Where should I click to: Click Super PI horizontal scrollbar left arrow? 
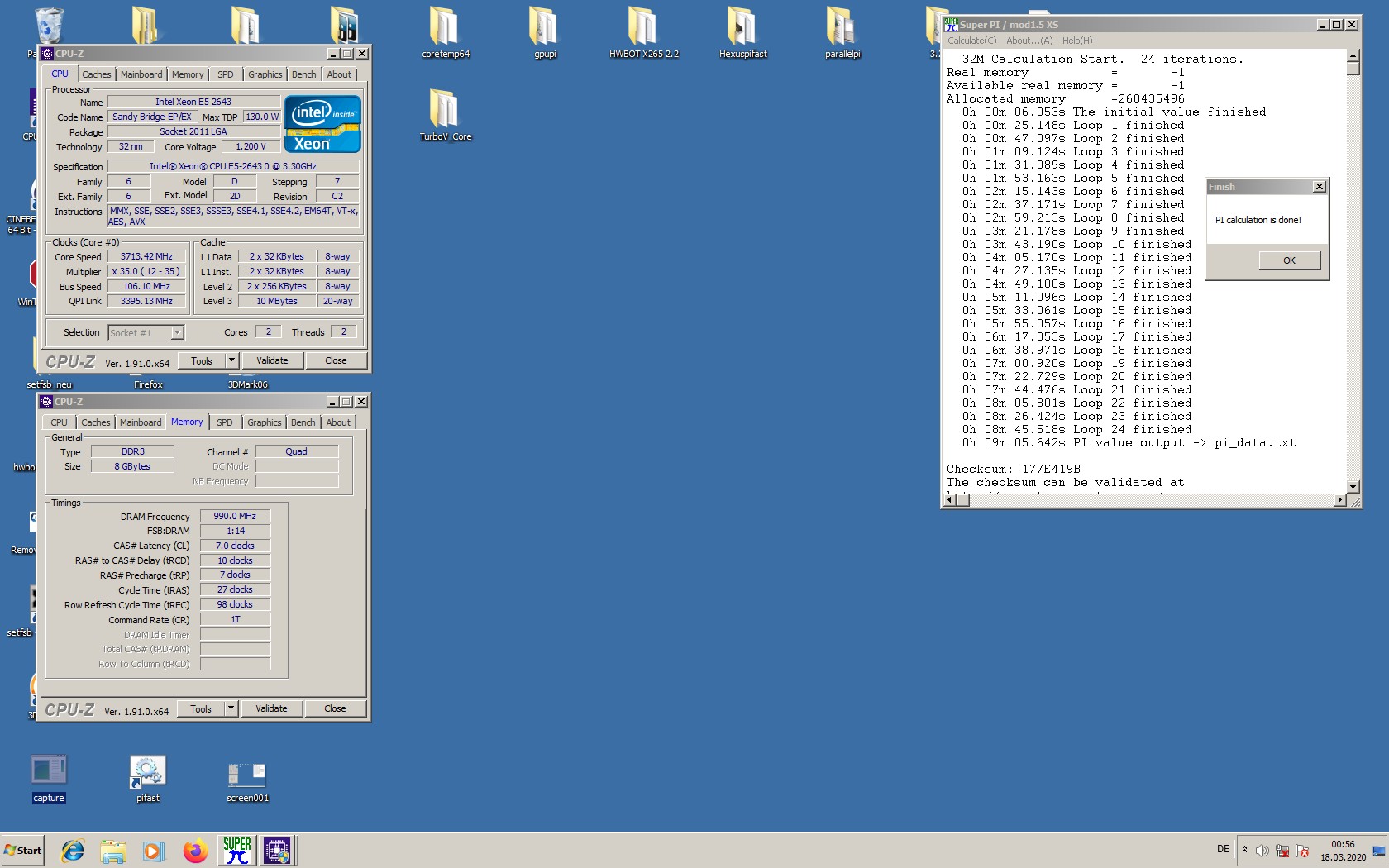[950, 500]
